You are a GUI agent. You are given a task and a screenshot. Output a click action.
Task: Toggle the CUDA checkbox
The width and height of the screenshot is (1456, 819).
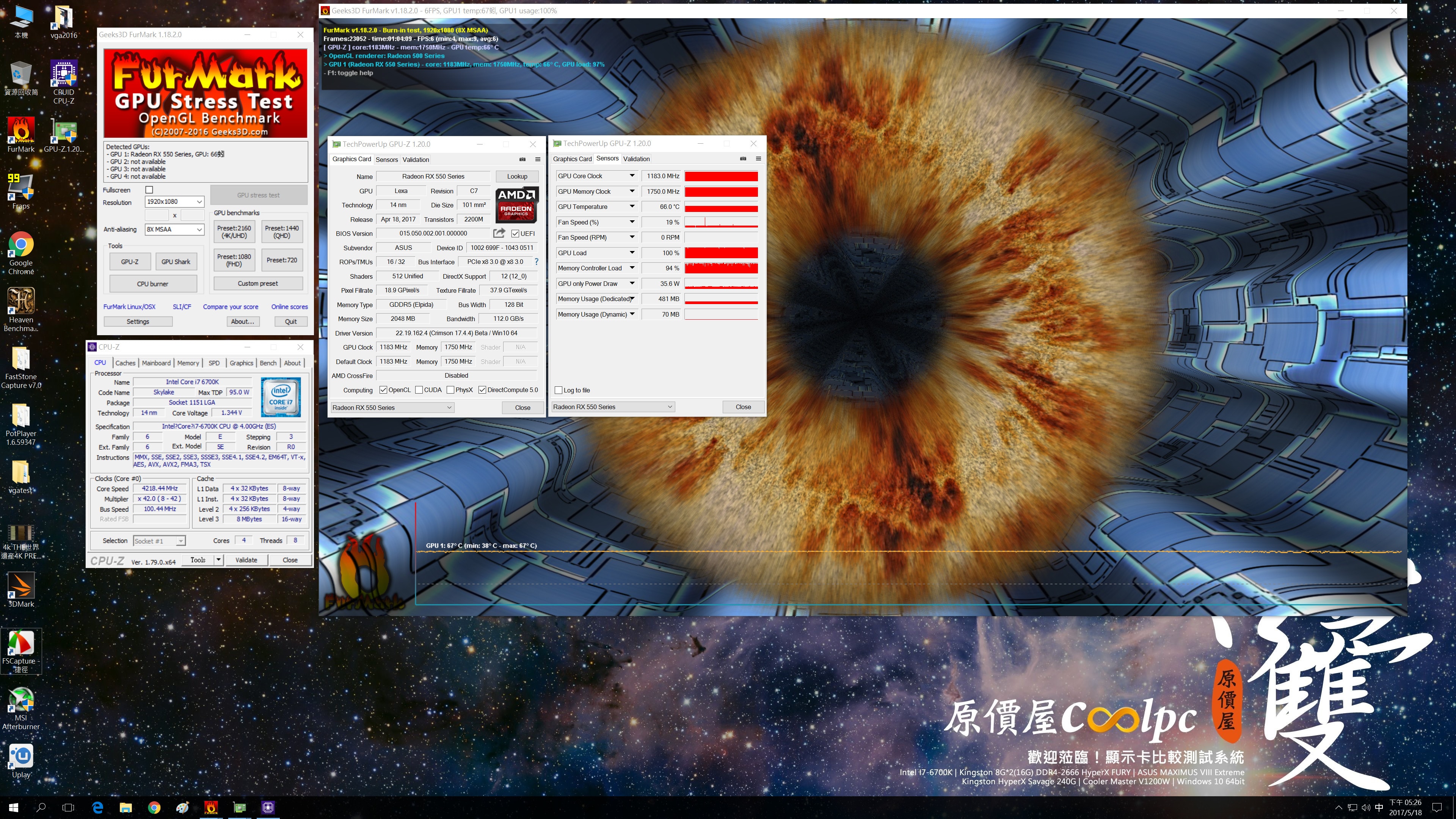(x=419, y=390)
